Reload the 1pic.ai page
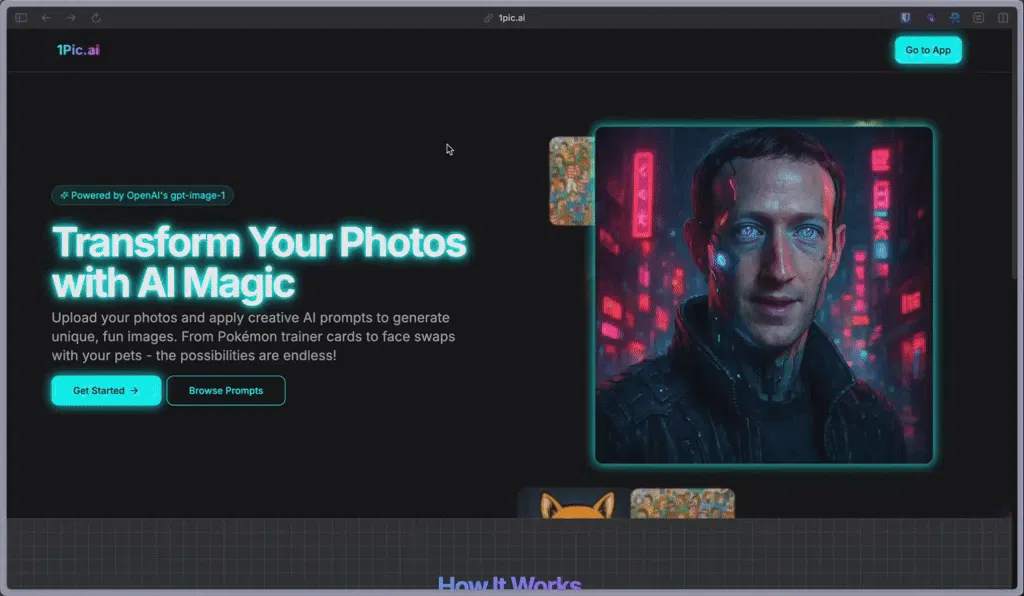This screenshot has height=596, width=1024. 96,18
